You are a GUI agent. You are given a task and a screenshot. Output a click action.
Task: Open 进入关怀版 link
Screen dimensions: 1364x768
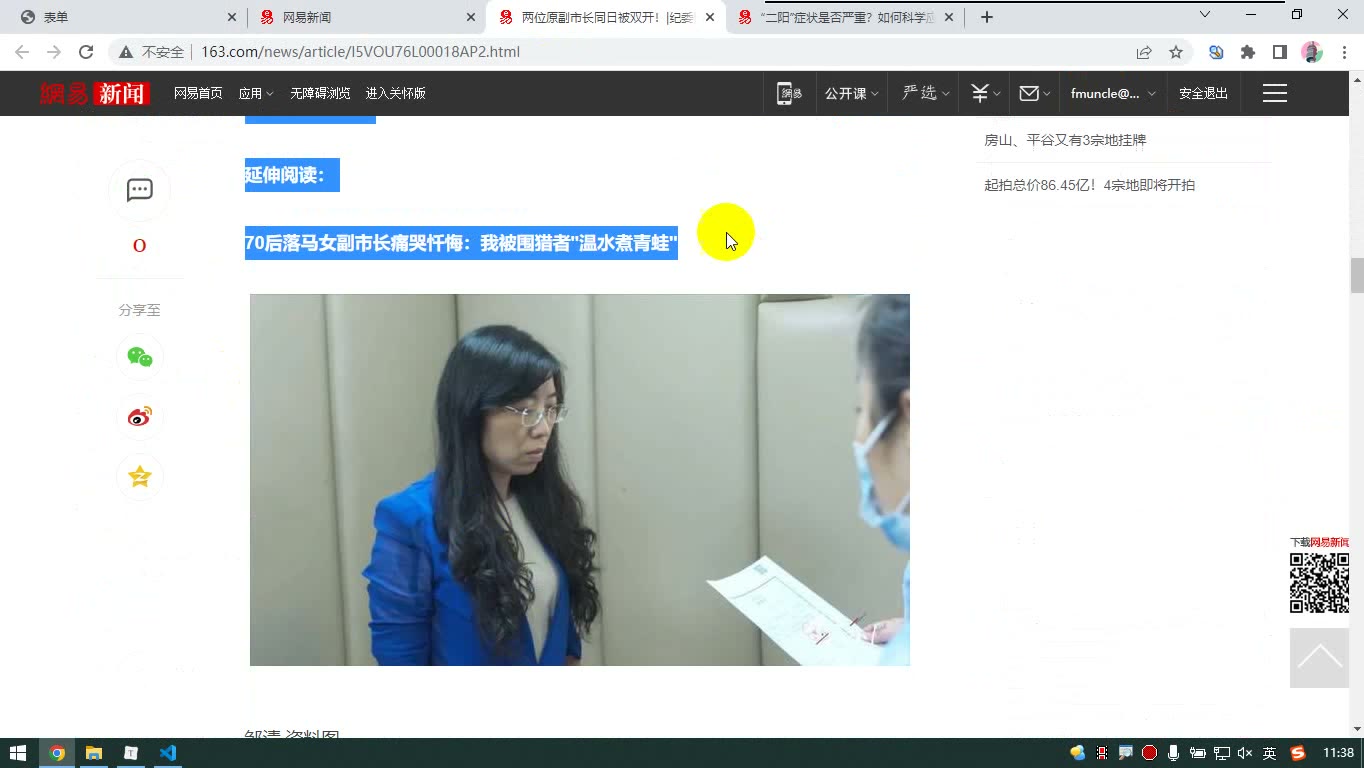395,93
